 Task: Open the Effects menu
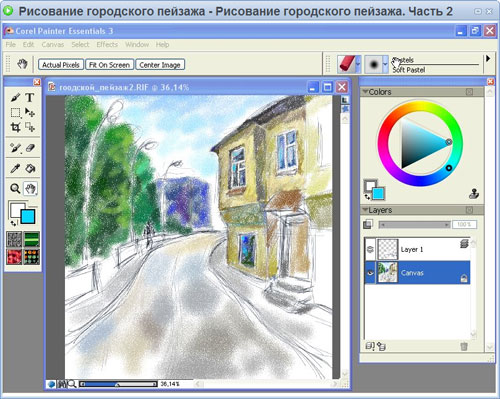coord(107,44)
